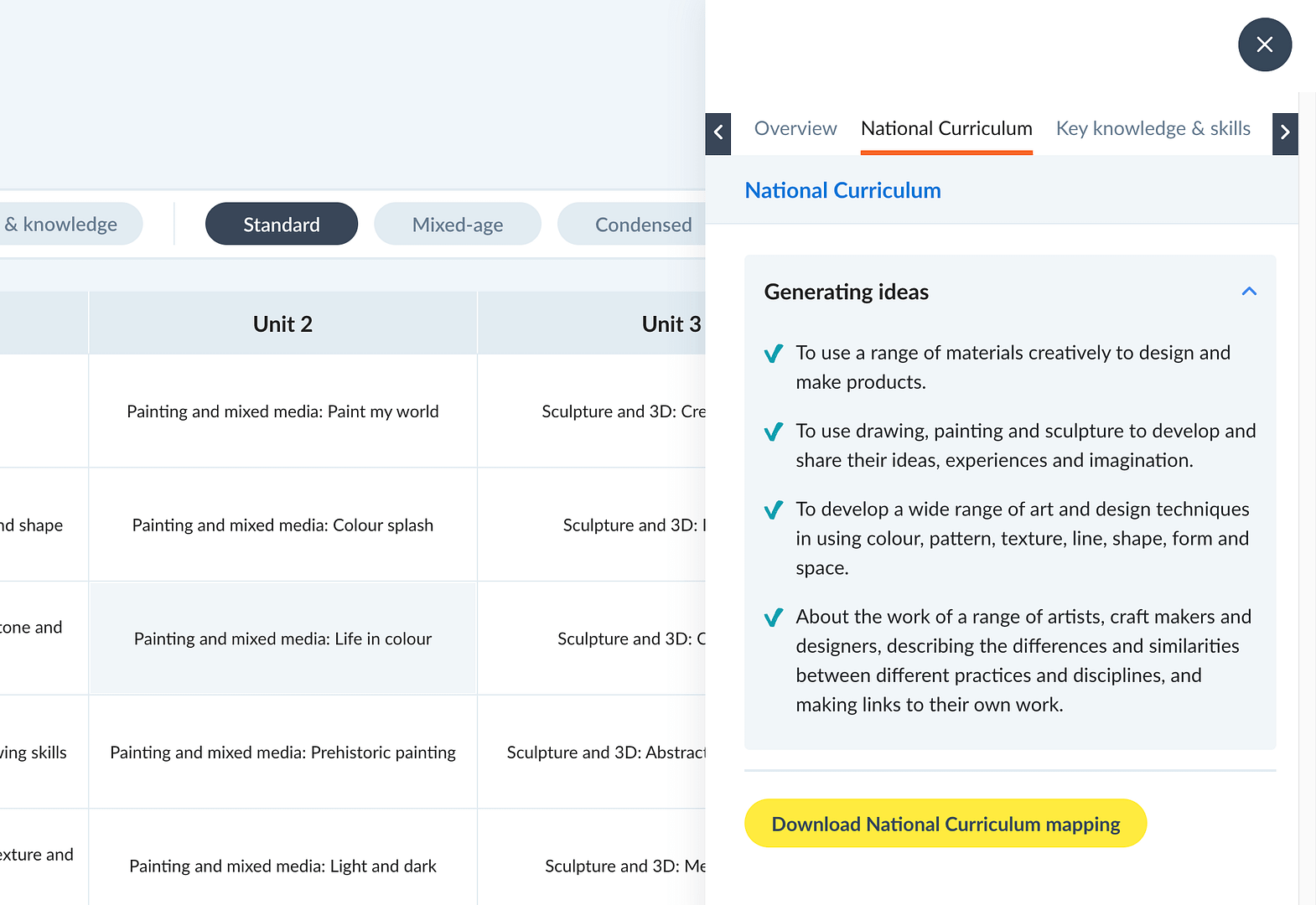Open the Key knowledge & skills tab
1316x905 pixels.
tap(1153, 128)
